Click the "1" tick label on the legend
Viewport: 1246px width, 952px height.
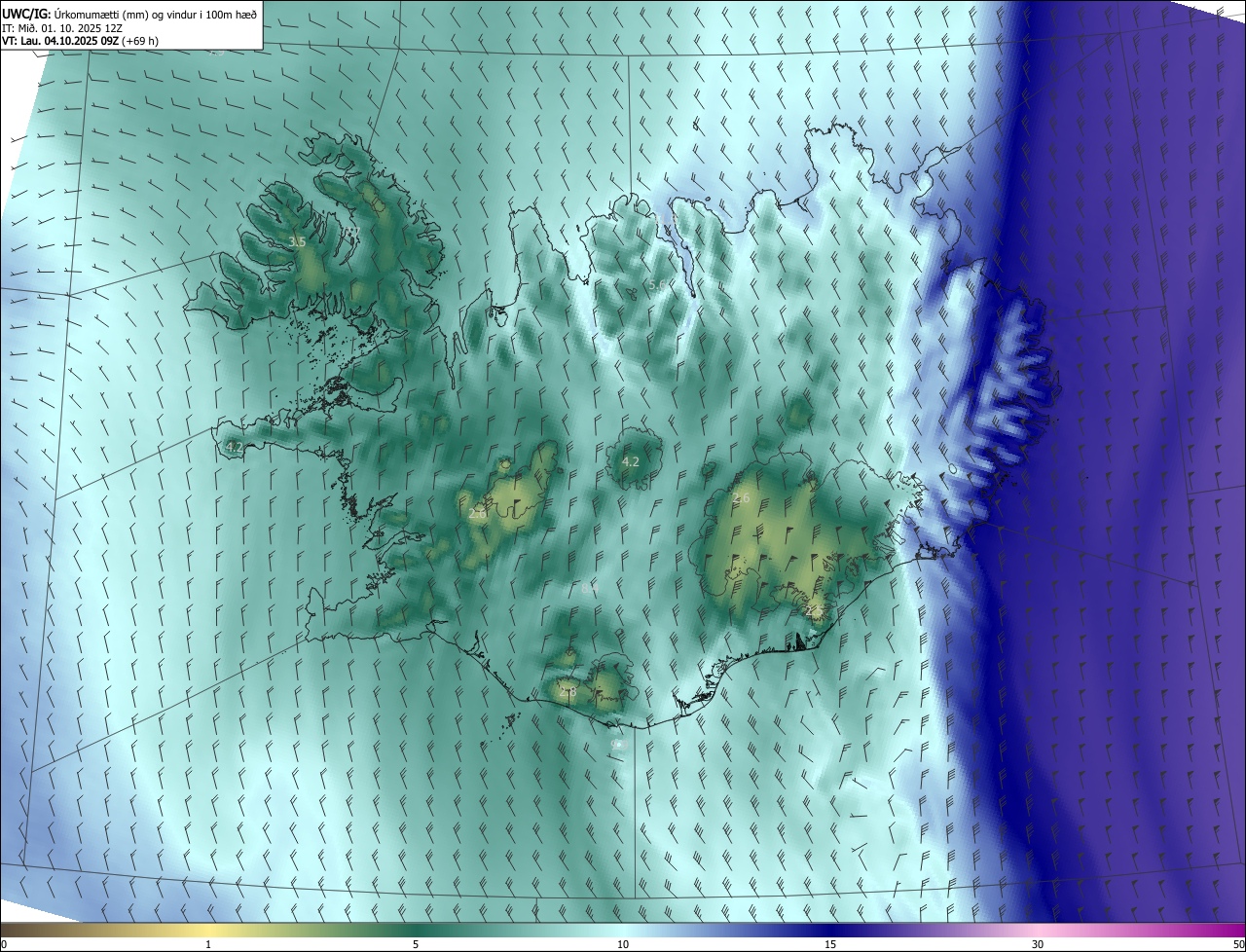pos(208,944)
